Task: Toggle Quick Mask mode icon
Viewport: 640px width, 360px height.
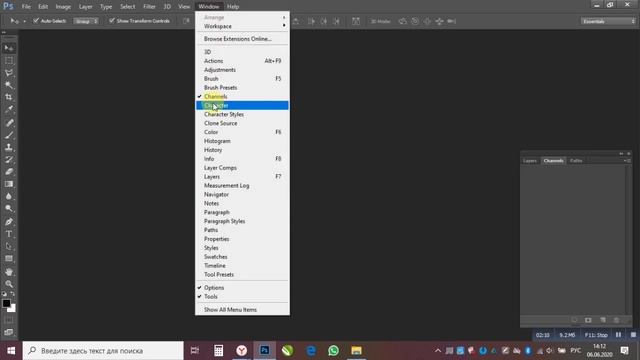Action: [x=9, y=320]
